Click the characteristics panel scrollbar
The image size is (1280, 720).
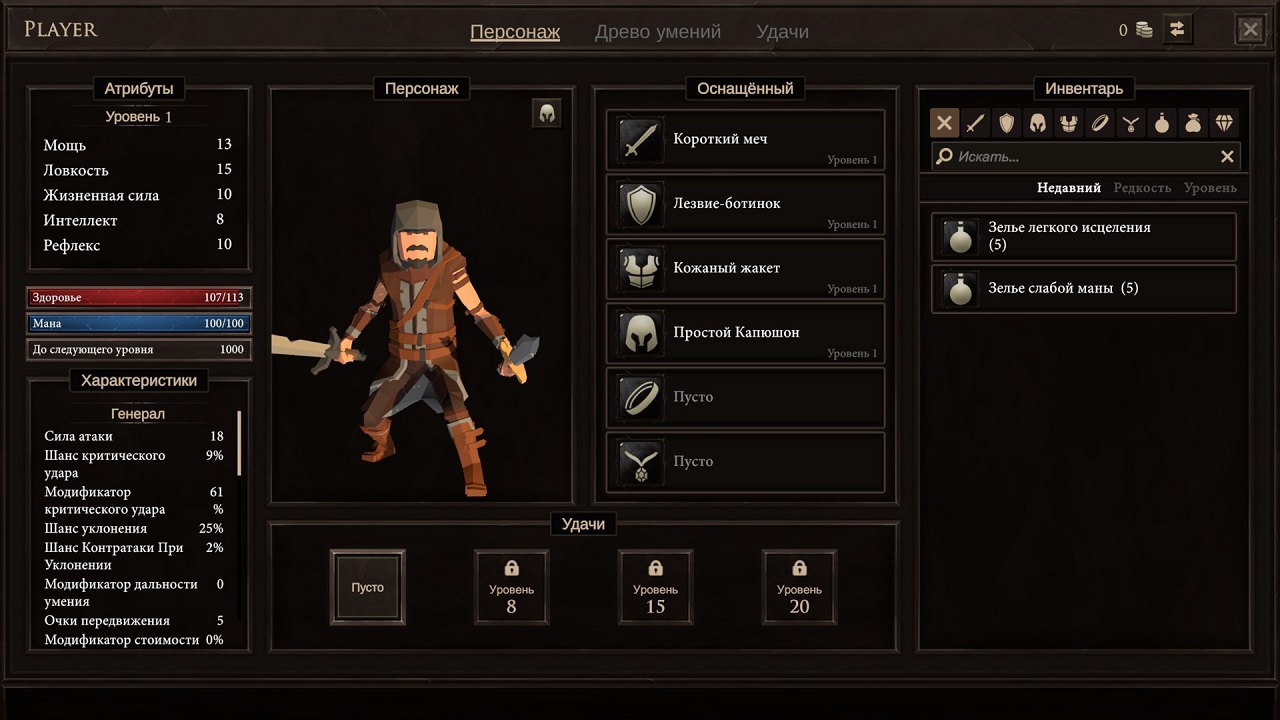[x=239, y=443]
